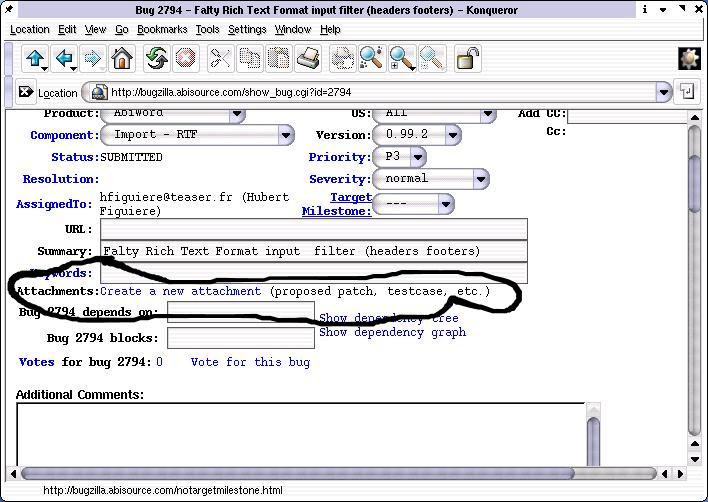Image resolution: width=708 pixels, height=502 pixels.
Task: Click the Vote for this bug link
Action: click(250, 362)
